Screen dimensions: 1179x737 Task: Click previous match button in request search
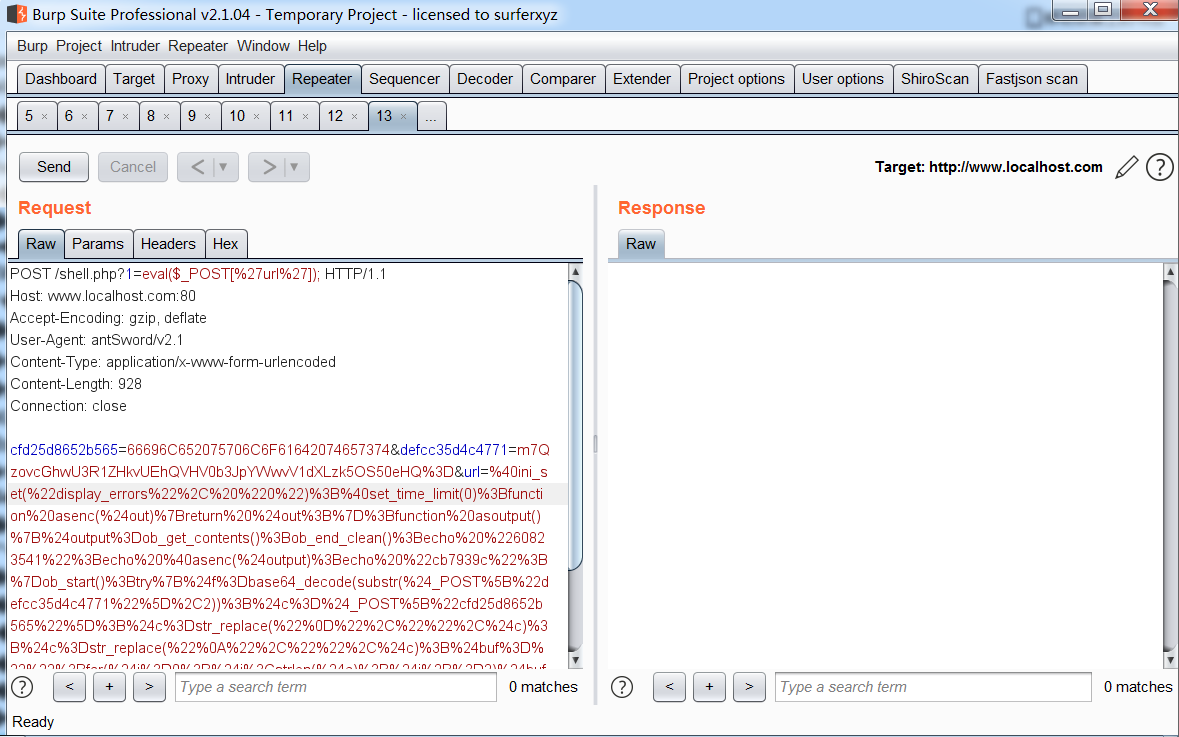(x=70, y=687)
